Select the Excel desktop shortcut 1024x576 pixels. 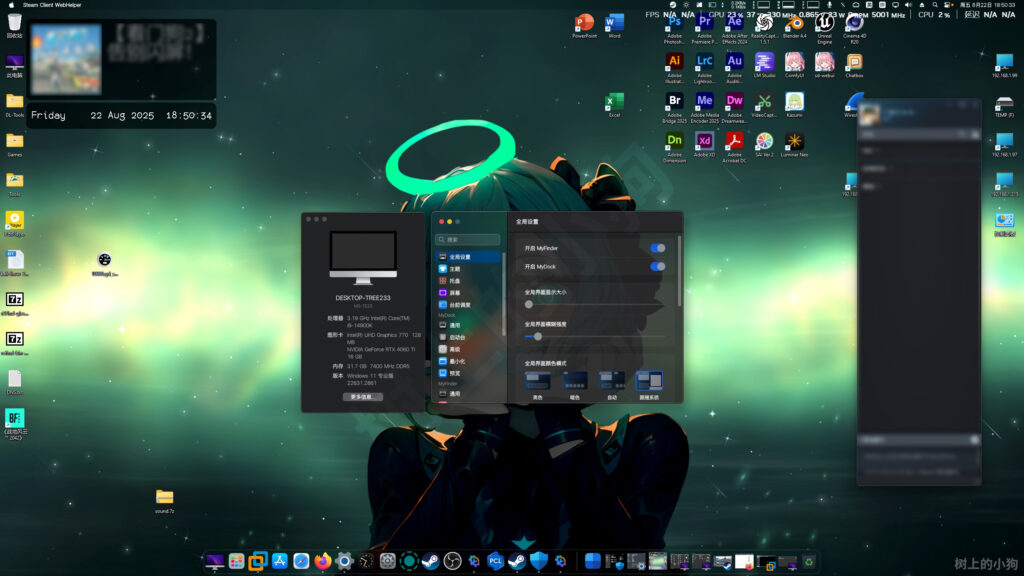[x=614, y=105]
